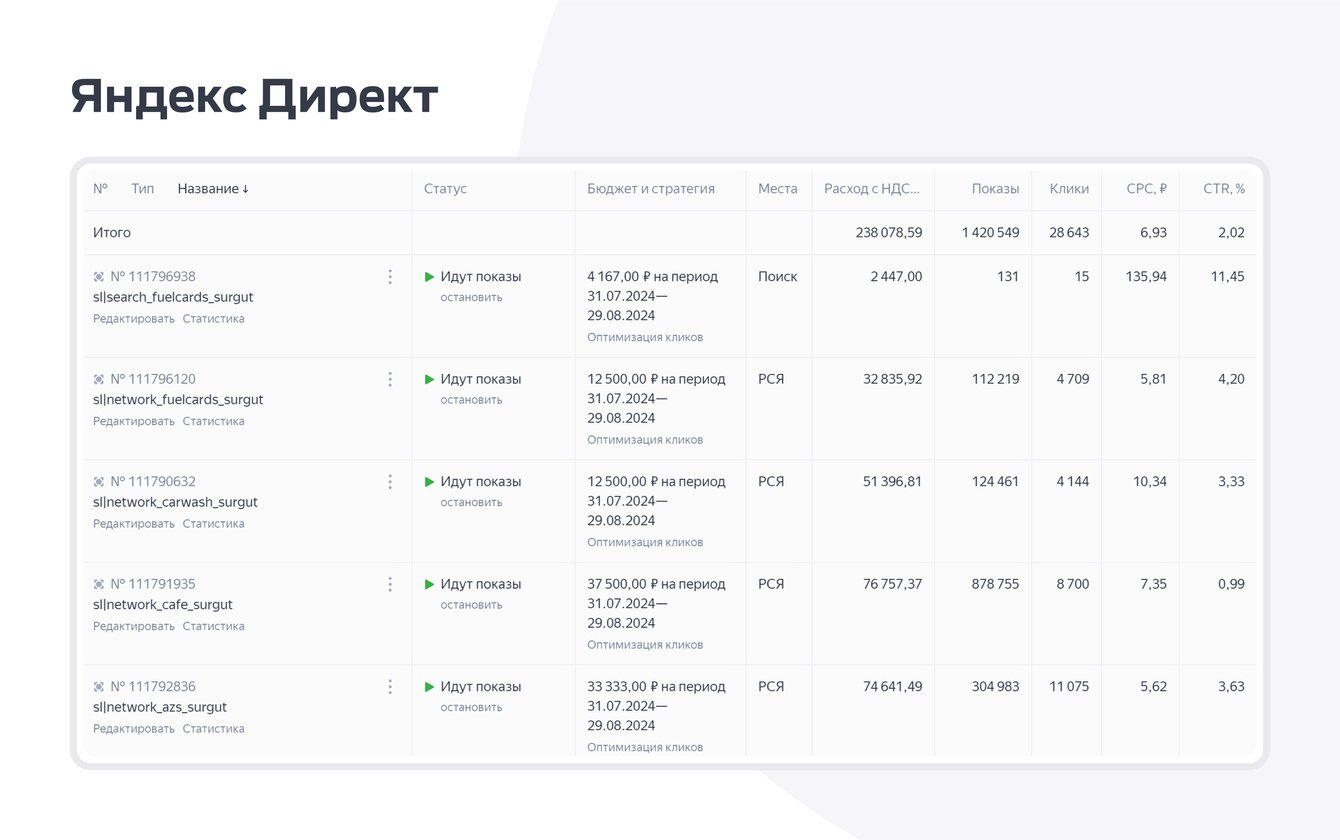Click green play status icon for sl|network_cafe_surgut
Screen dimensions: 1340x840
[430, 584]
